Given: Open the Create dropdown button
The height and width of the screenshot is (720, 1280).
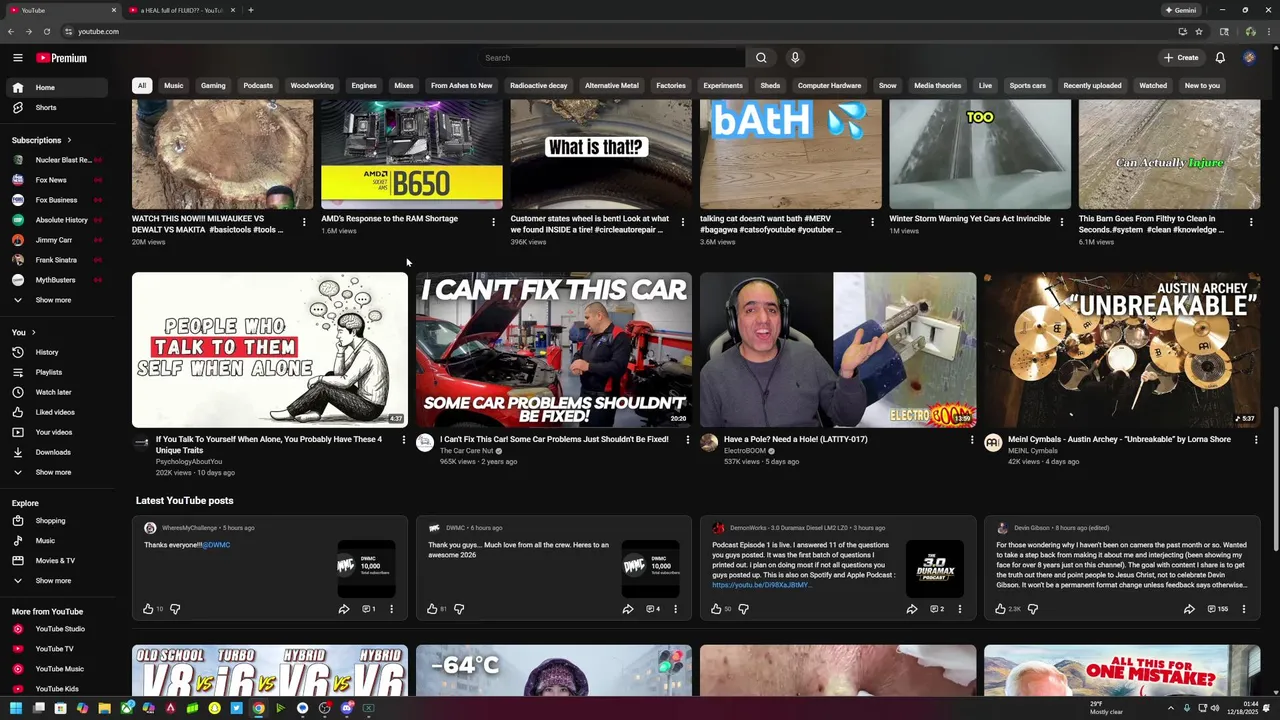Looking at the screenshot, I should pos(1181,58).
